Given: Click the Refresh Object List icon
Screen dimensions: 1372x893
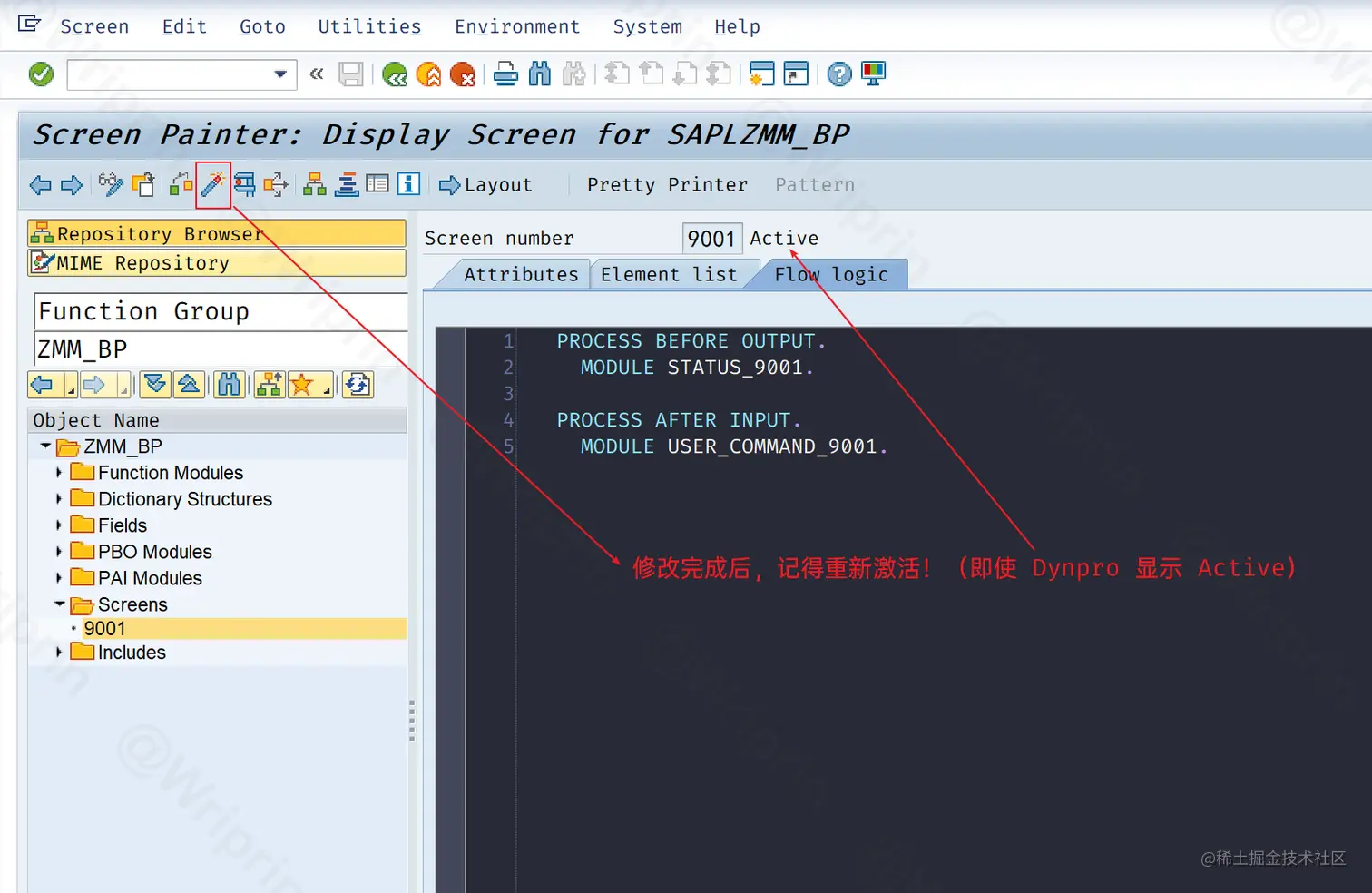Looking at the screenshot, I should click(x=358, y=385).
